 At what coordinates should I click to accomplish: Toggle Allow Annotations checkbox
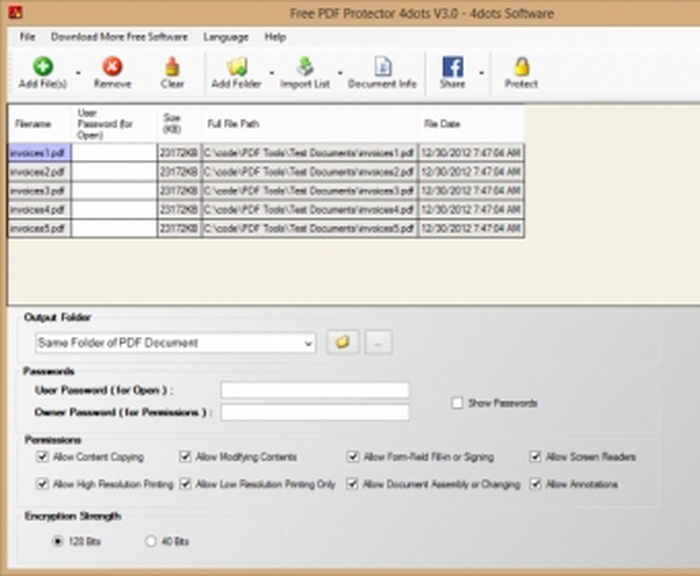(x=535, y=484)
